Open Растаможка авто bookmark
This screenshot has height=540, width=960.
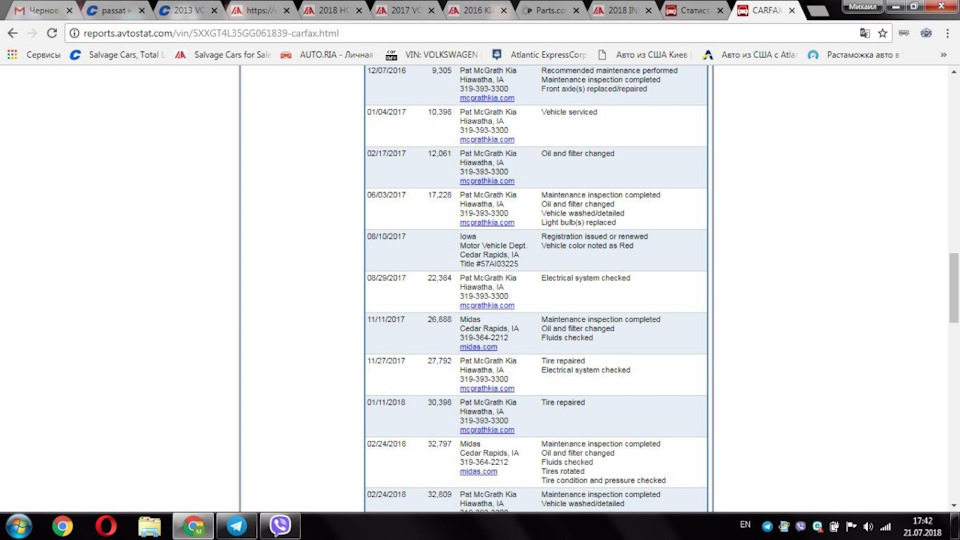(x=854, y=54)
